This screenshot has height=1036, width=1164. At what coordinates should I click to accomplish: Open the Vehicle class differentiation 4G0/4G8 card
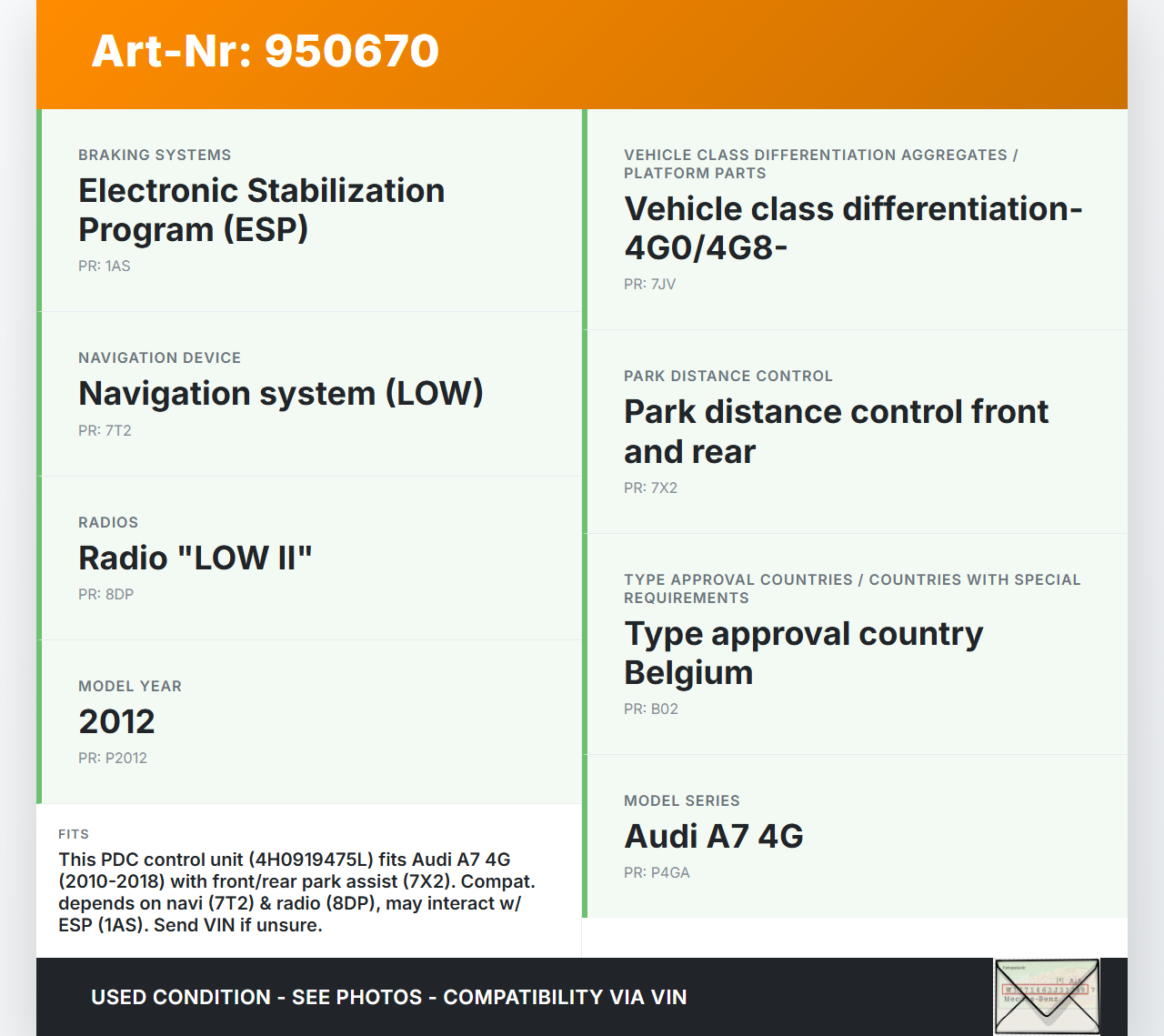click(x=852, y=227)
